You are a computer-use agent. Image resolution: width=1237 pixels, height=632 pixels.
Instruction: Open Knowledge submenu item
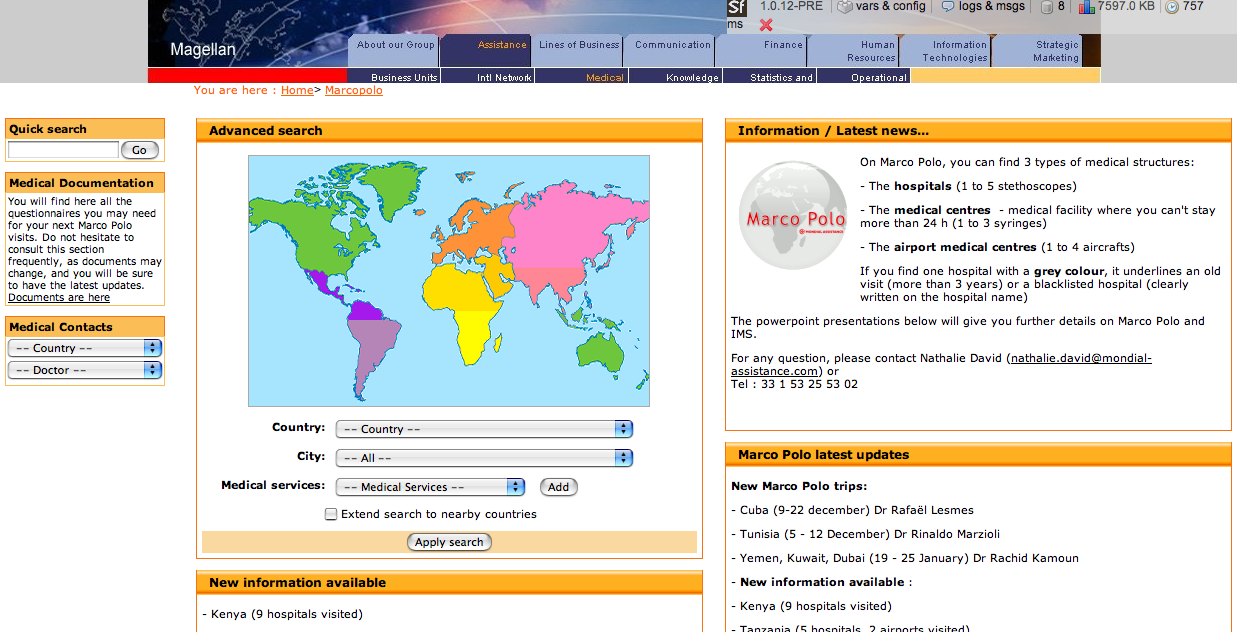coord(675,76)
